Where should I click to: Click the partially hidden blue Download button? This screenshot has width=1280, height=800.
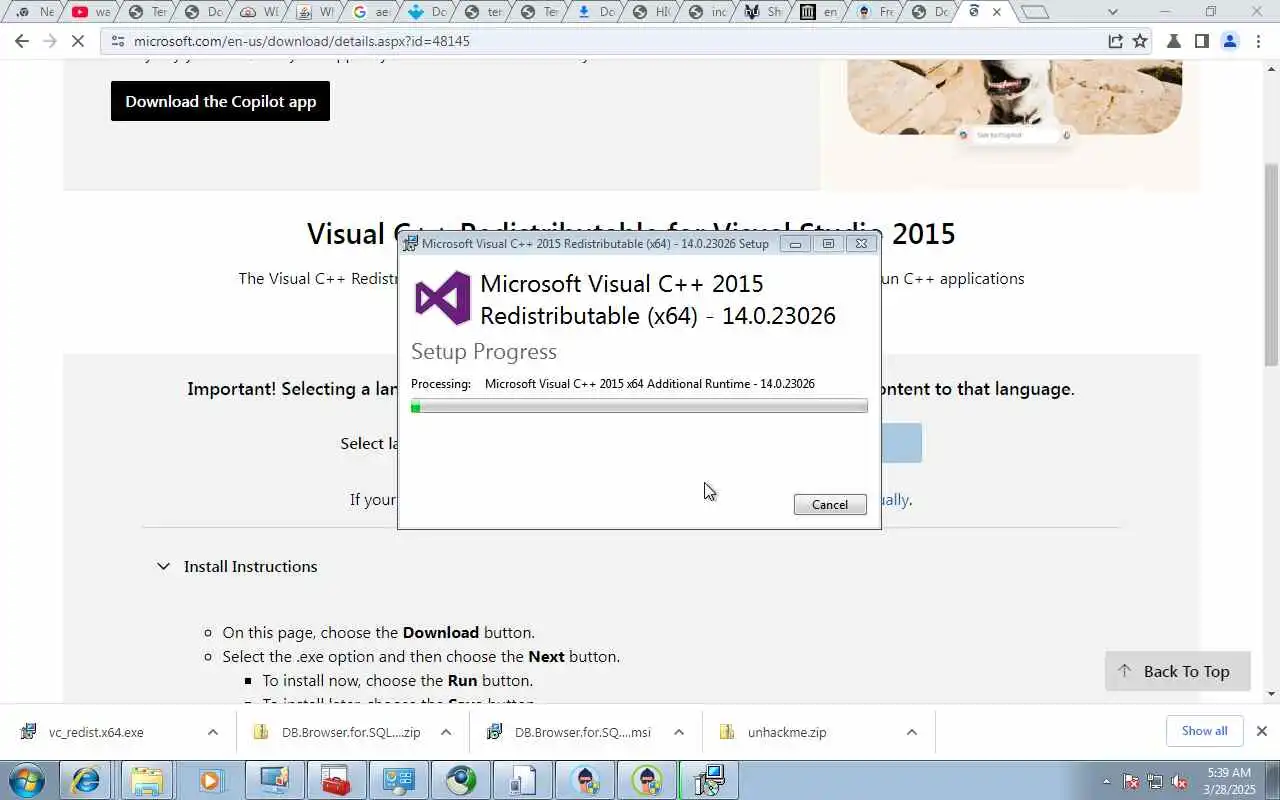901,443
